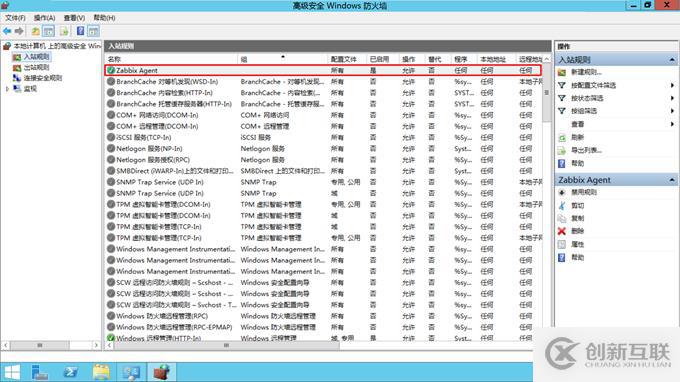Click the export list toolbar icon
Viewport: 680px width, 382px height.
click(64, 31)
